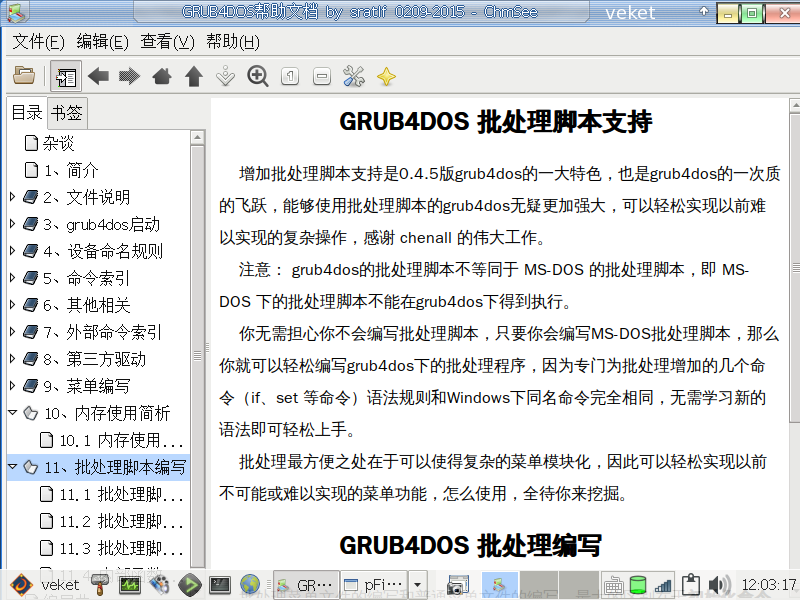Click the screenshot camera tray icon
Image resolution: width=800 pixels, height=600 pixels.
[x=457, y=585]
